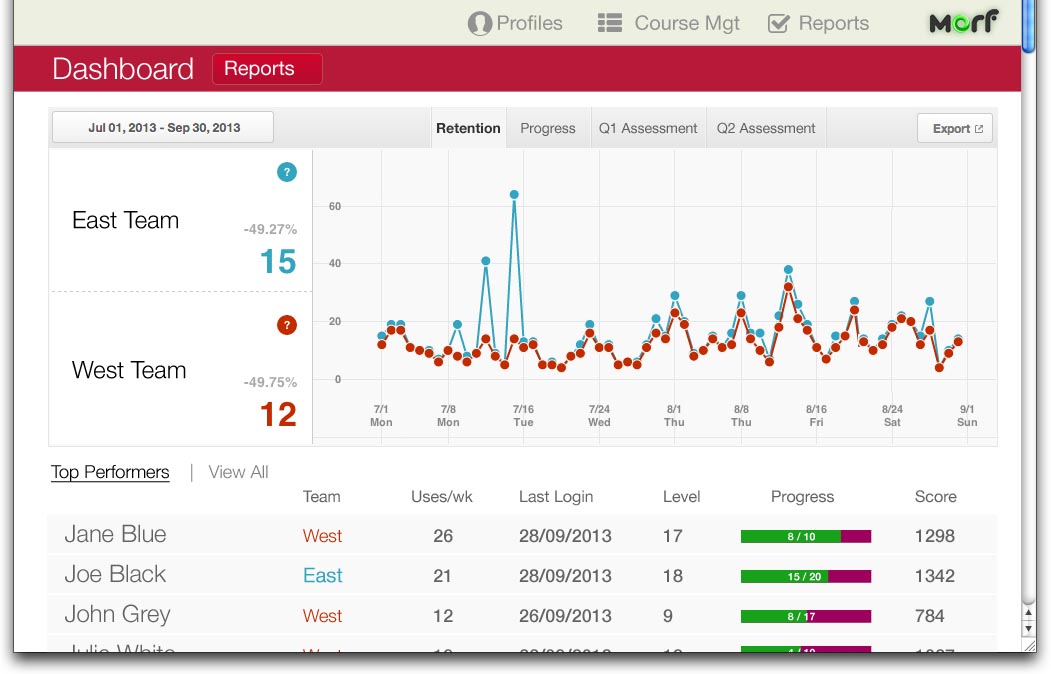Click the Morf logo
The height and width of the screenshot is (674, 1051).
pos(963,23)
